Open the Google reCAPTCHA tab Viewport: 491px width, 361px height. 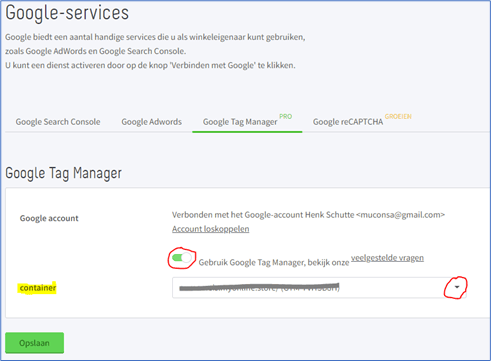click(348, 122)
